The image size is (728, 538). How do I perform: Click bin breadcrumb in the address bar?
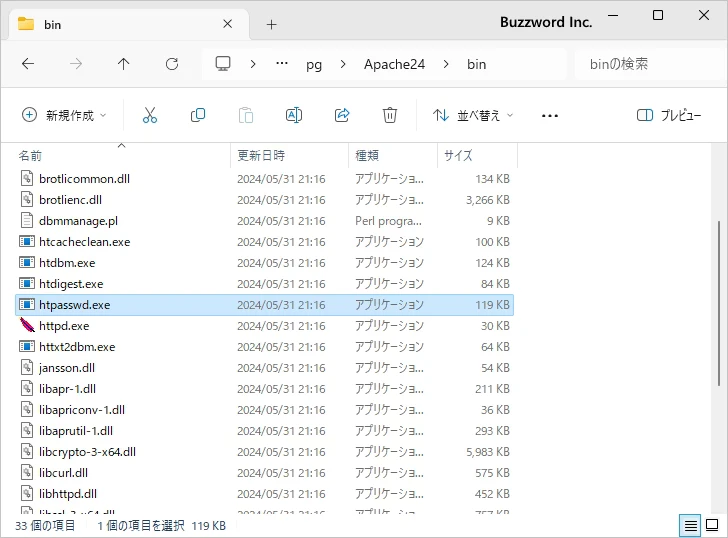476,64
